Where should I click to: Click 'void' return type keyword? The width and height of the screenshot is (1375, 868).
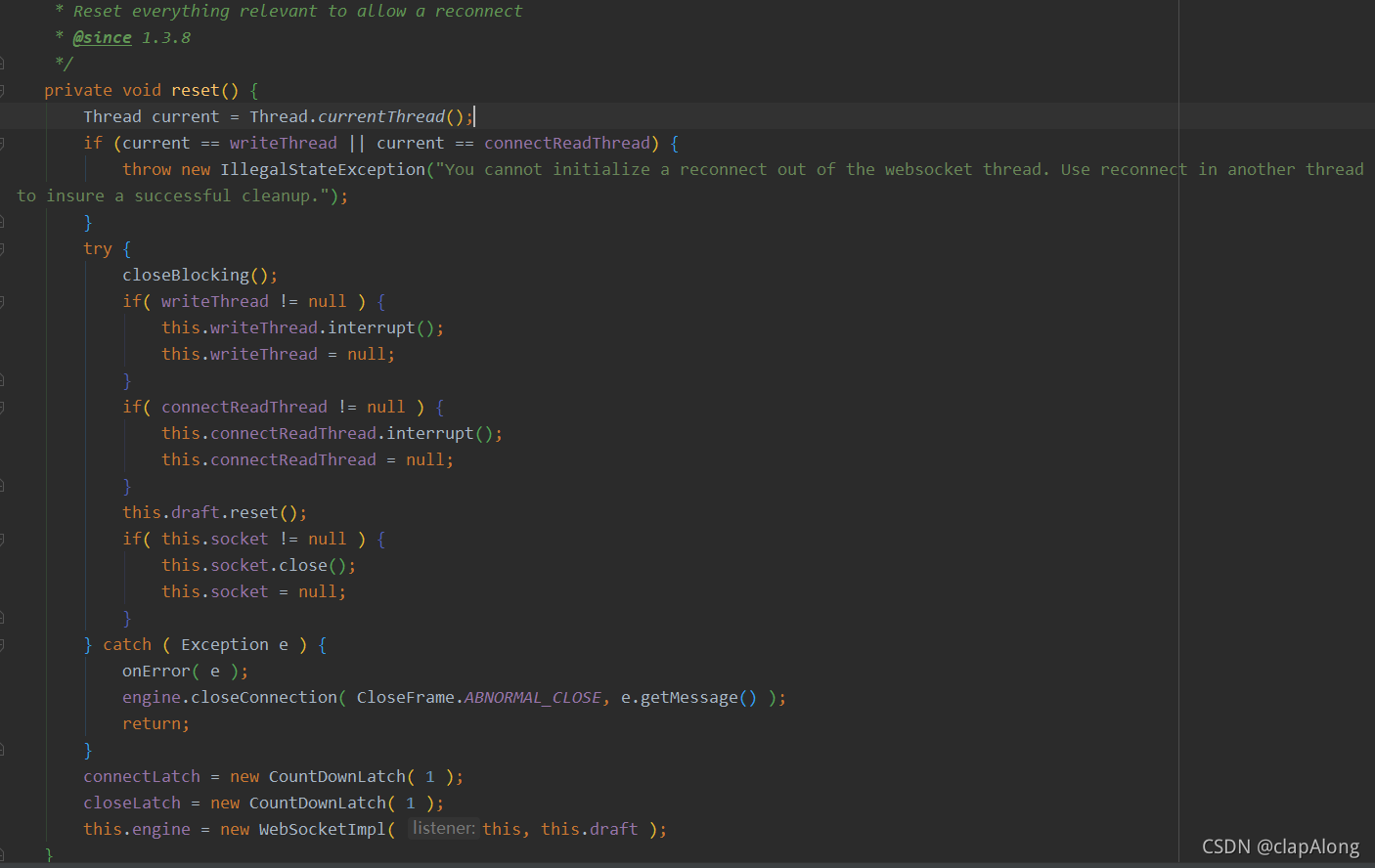142,90
